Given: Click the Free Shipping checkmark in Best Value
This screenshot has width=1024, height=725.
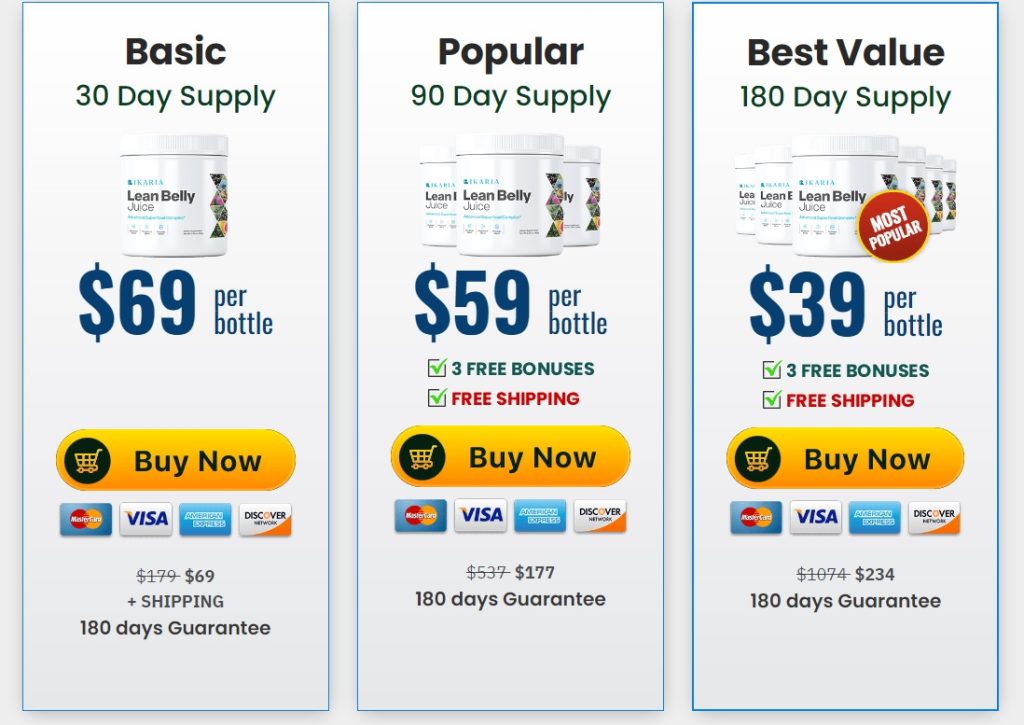Looking at the screenshot, I should point(772,399).
